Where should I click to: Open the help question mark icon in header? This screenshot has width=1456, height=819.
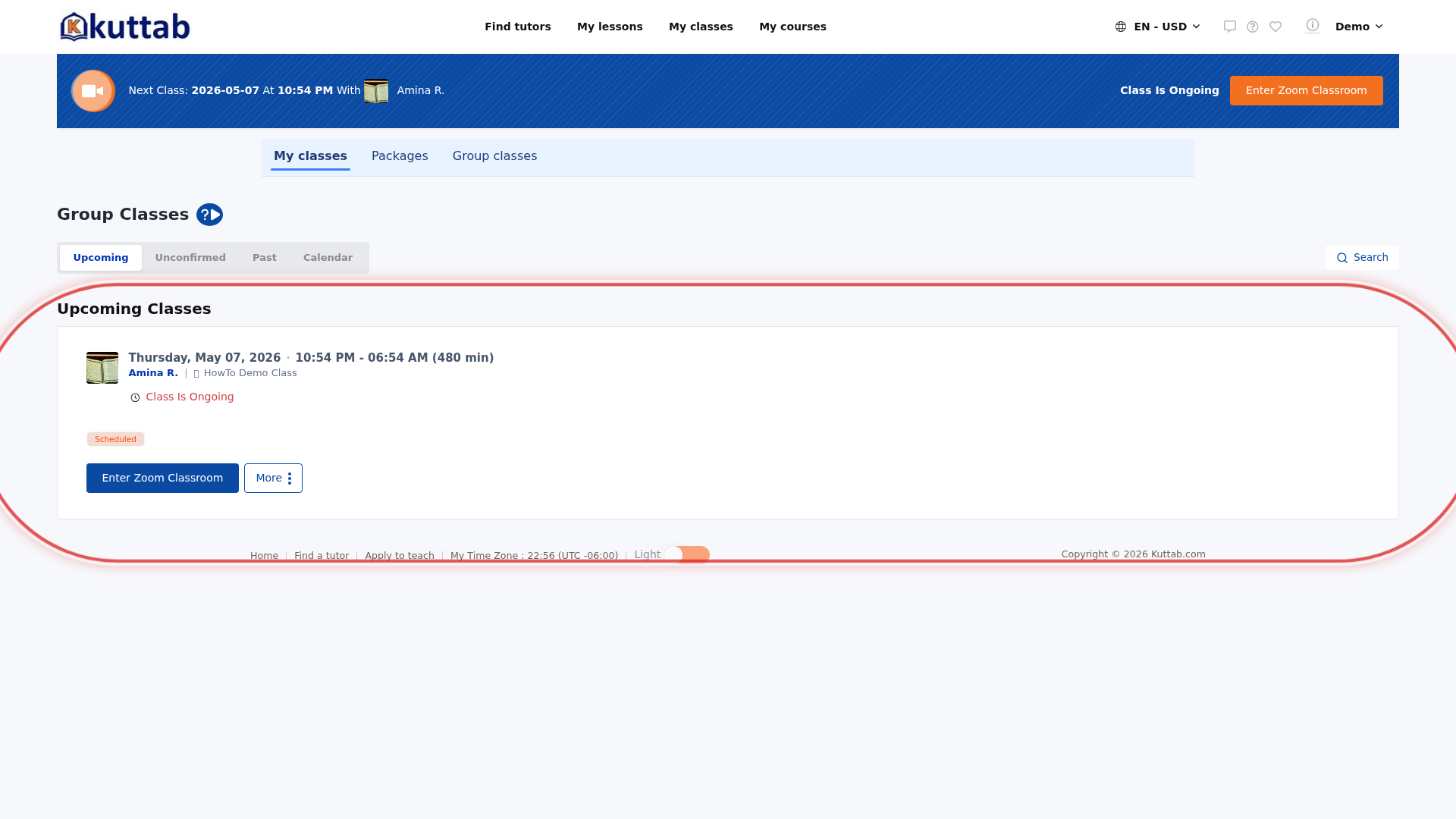[1253, 27]
